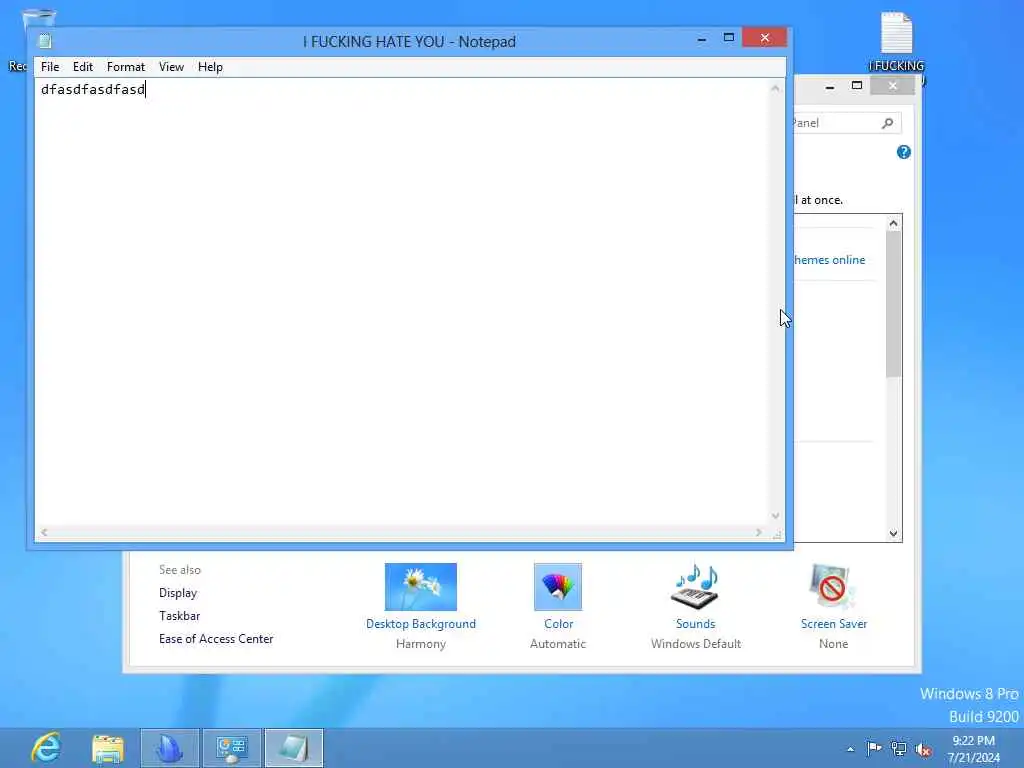Click Notepad vertical scrollbar up arrow
Image resolution: width=1024 pixels, height=768 pixels.
[775, 88]
